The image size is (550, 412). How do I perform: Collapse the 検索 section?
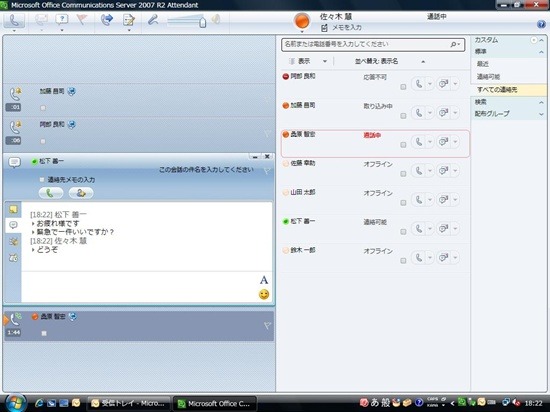point(541,102)
